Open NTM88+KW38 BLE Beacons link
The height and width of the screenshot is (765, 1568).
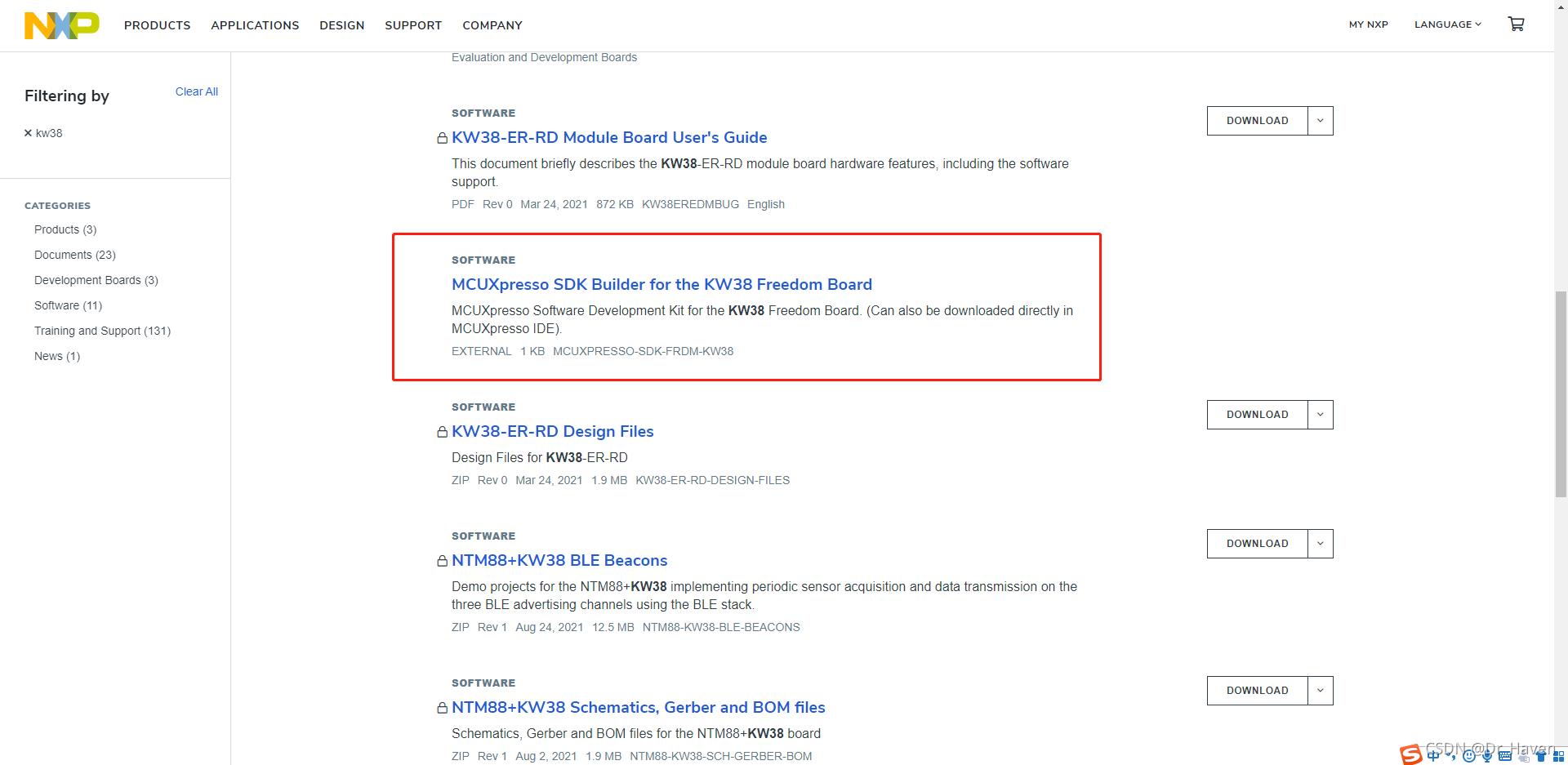coord(559,560)
